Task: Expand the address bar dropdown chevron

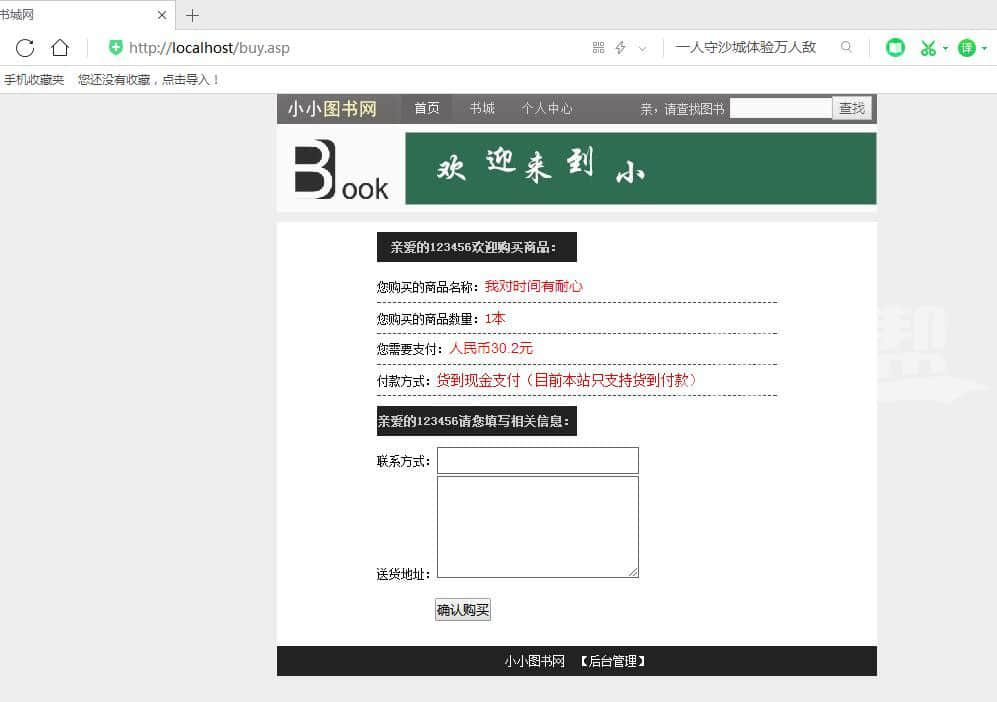Action: point(642,48)
